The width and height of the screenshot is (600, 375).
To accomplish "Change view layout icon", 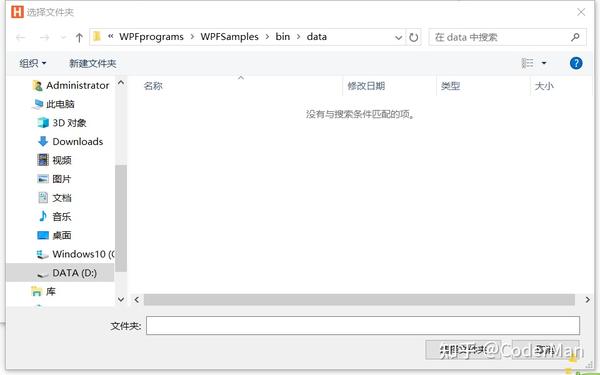I will point(528,63).
